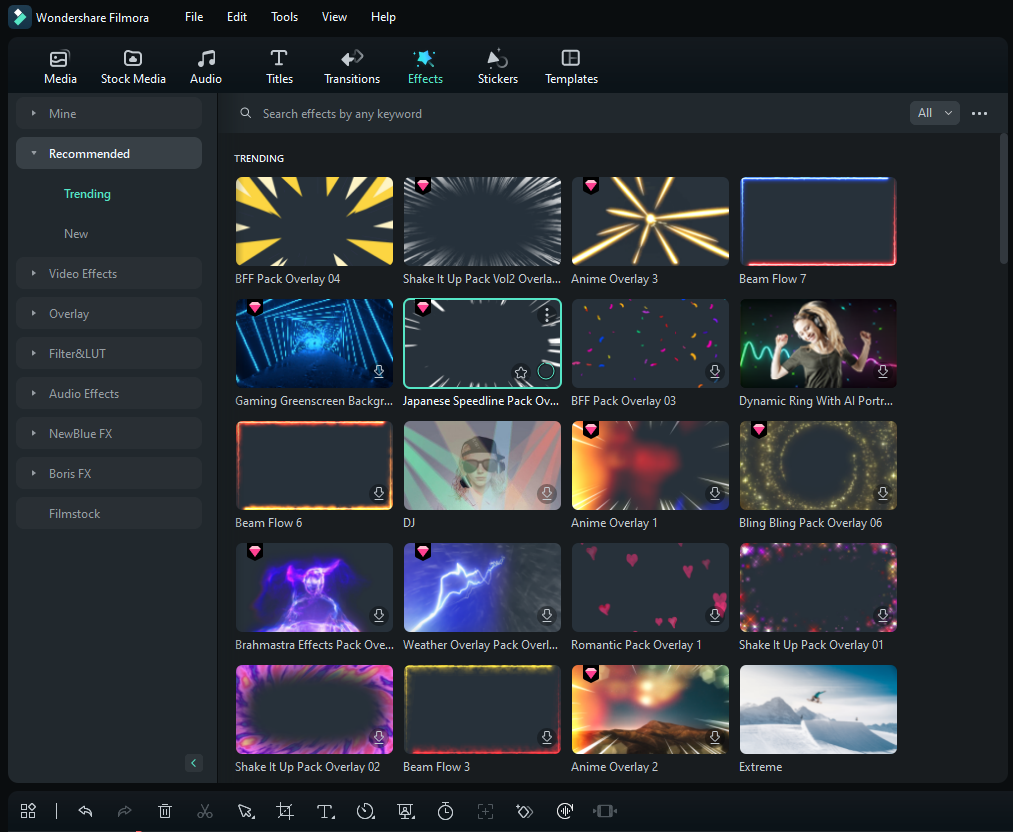This screenshot has width=1013, height=832.
Task: Click the text tool icon in toolbar
Action: pos(325,811)
